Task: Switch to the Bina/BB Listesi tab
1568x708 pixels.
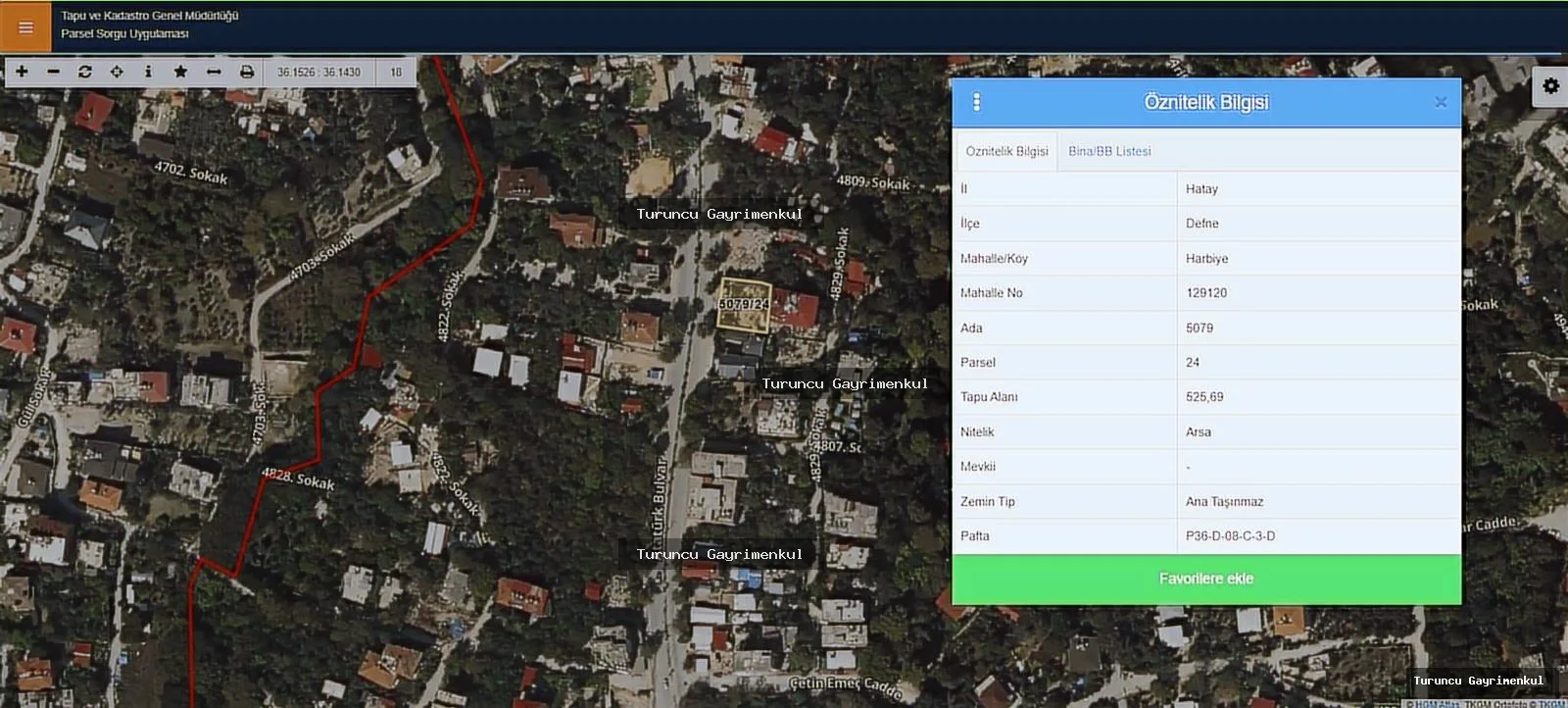Action: click(1109, 151)
